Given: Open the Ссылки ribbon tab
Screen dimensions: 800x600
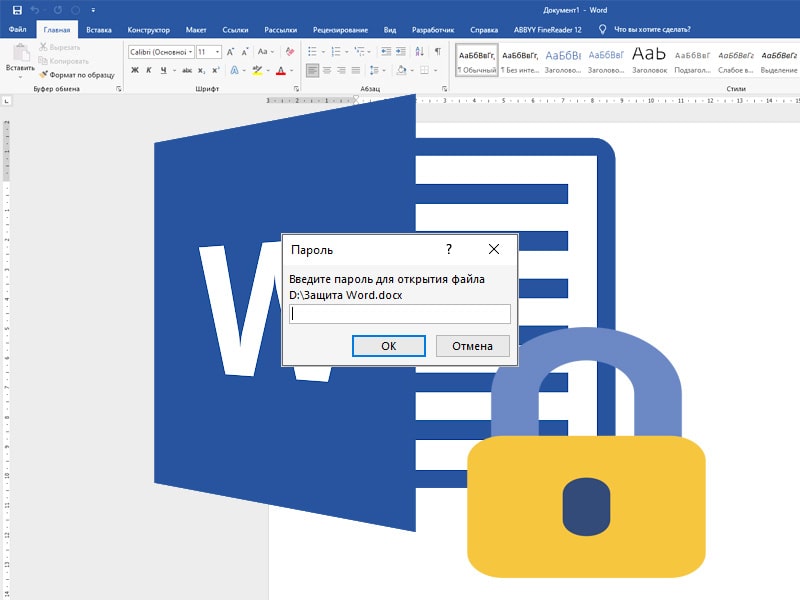Looking at the screenshot, I should click(235, 30).
